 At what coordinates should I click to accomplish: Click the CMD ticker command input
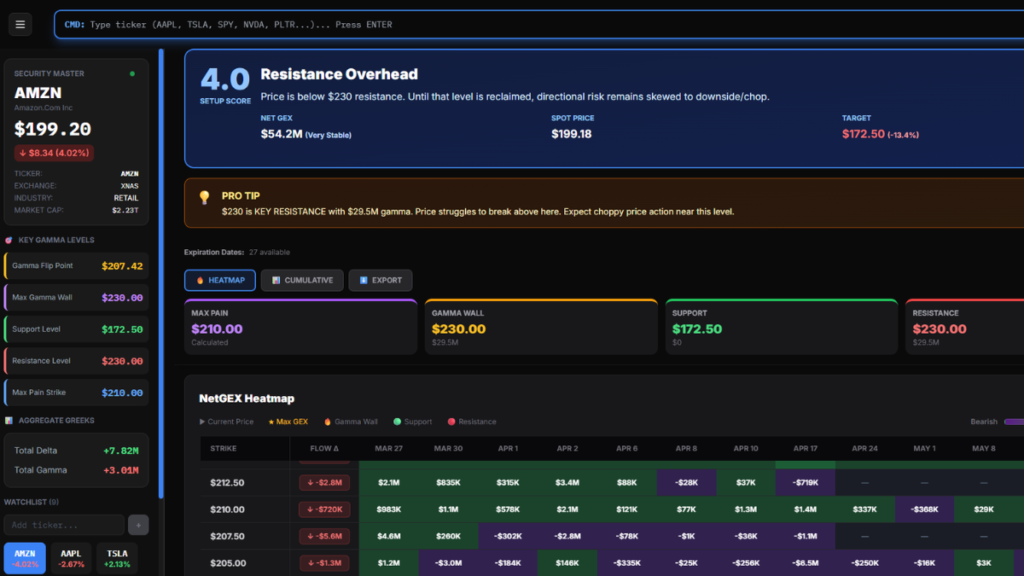pyautogui.click(x=540, y=25)
